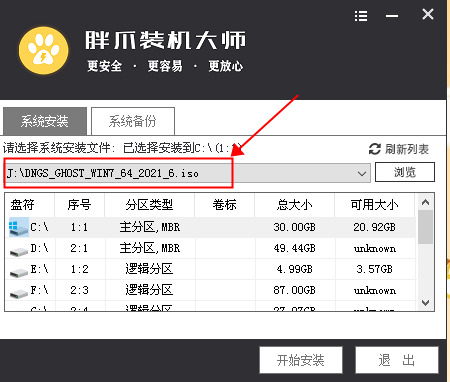The width and height of the screenshot is (450, 382).
Task: Switch to the 系统安装 tab
Action: point(45,121)
